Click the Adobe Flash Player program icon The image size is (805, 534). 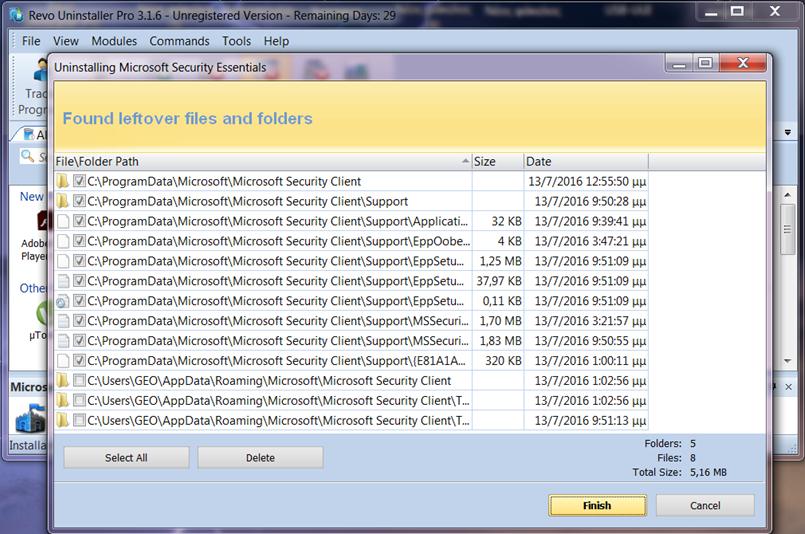(x=43, y=222)
